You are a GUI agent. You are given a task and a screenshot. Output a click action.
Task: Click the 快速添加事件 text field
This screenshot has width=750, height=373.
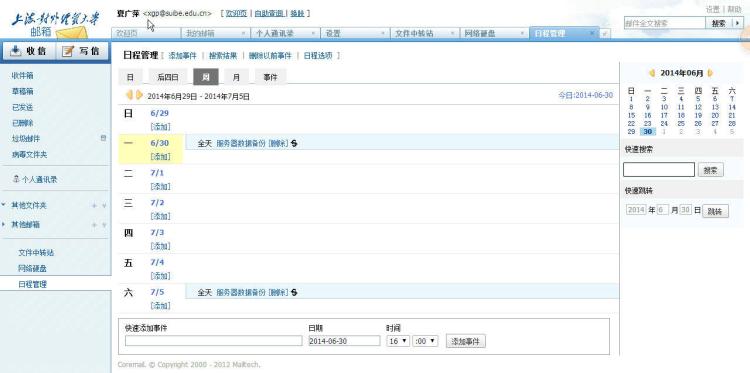click(x=214, y=341)
